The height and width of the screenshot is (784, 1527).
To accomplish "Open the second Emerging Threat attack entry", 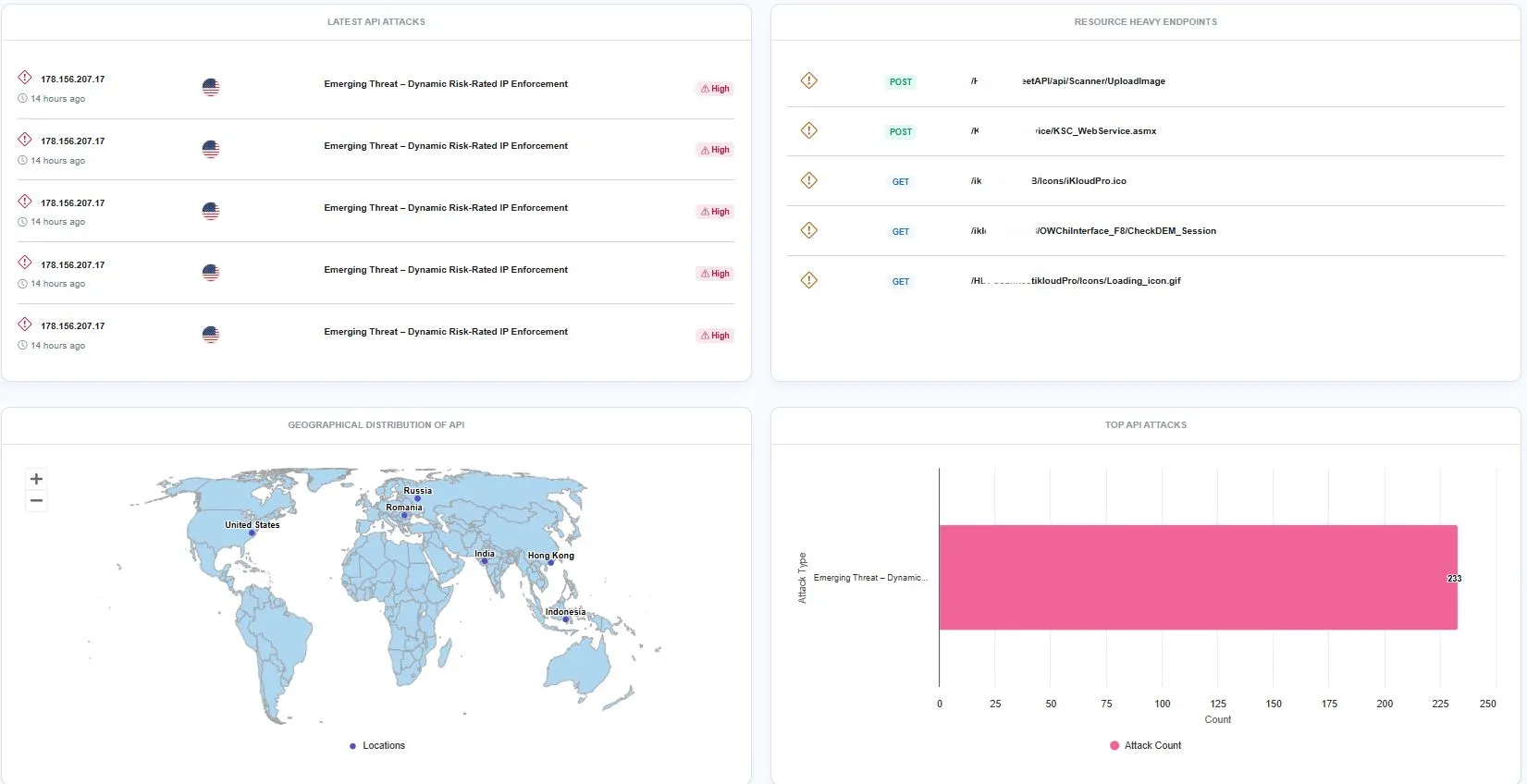I will (446, 146).
